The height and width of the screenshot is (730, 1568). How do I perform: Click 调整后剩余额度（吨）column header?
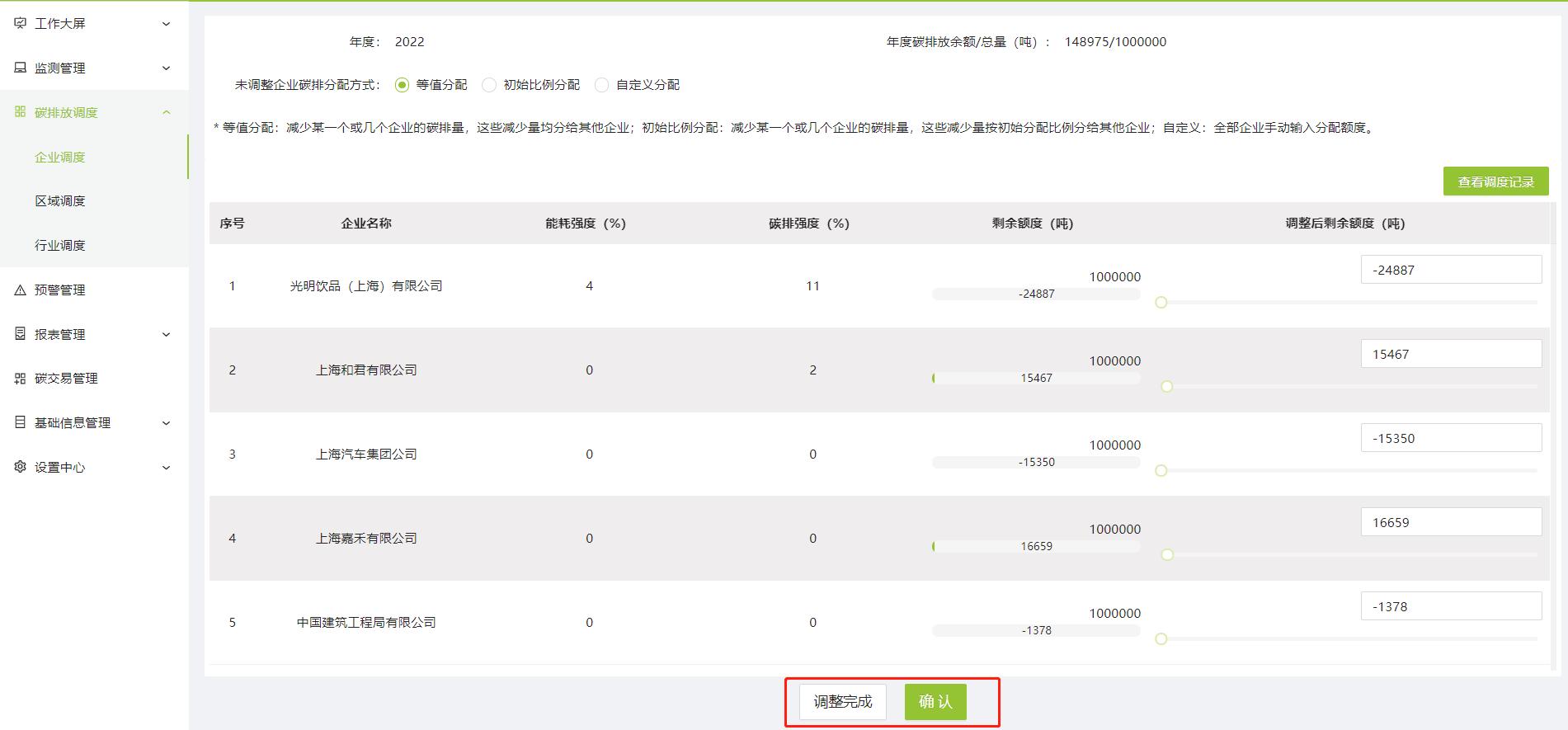1345,224
